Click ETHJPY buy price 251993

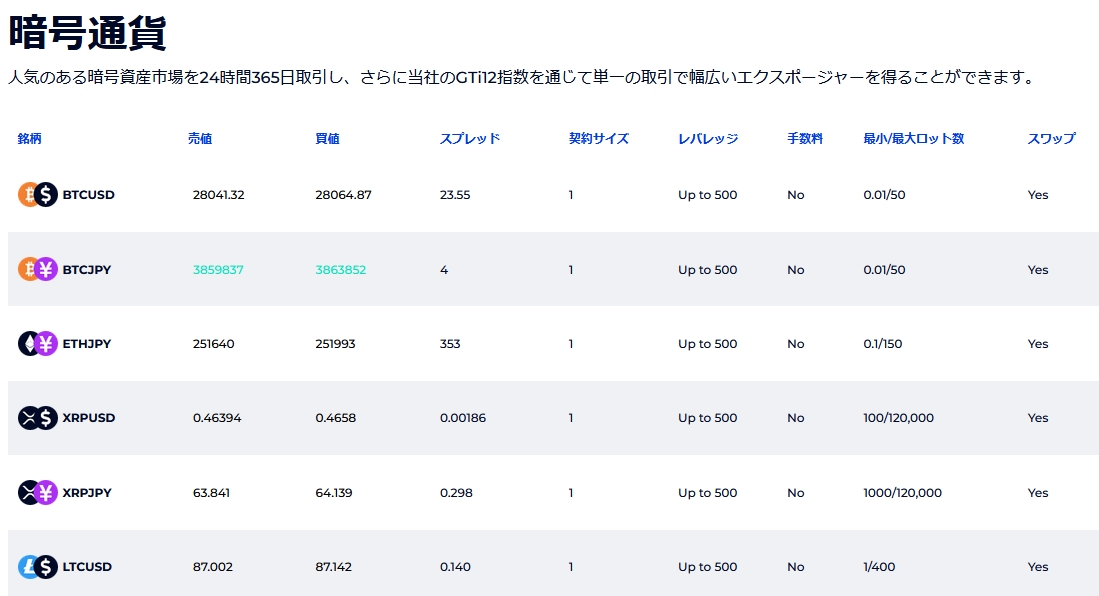point(335,344)
